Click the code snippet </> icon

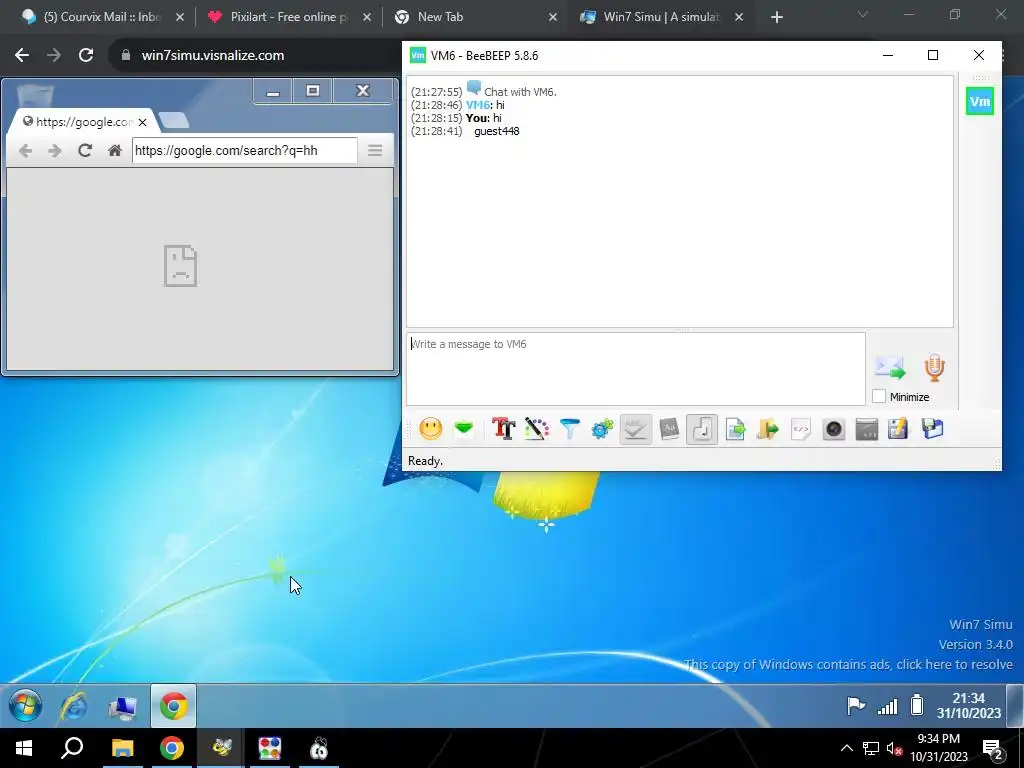(x=801, y=429)
